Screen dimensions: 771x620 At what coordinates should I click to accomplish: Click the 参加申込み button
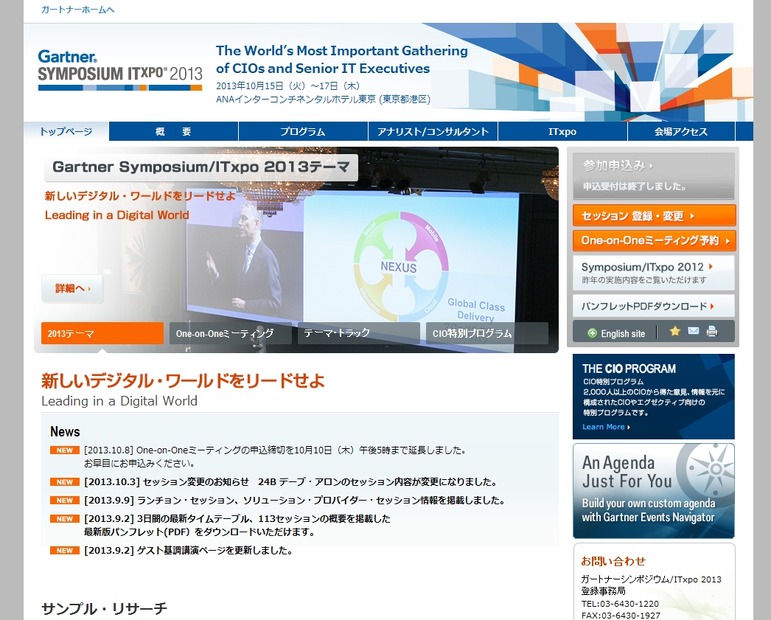point(653,175)
